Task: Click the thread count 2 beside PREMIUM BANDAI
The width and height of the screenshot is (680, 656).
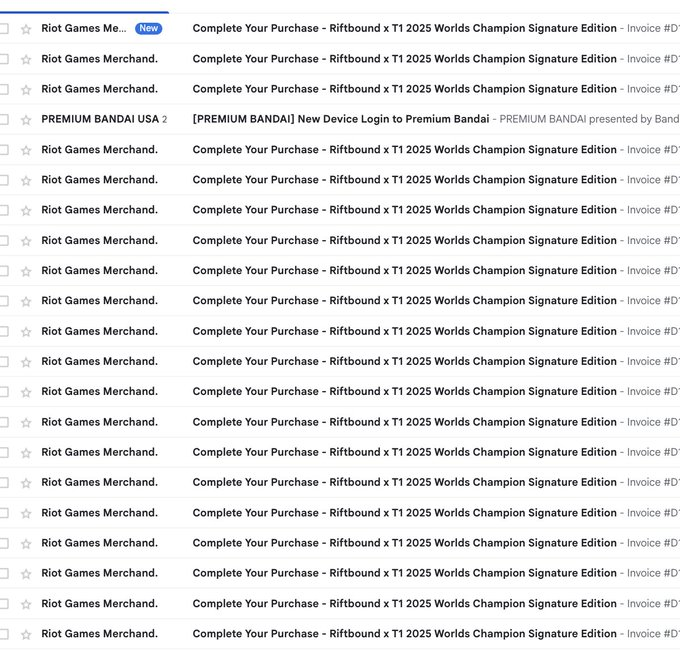Action: (x=164, y=119)
